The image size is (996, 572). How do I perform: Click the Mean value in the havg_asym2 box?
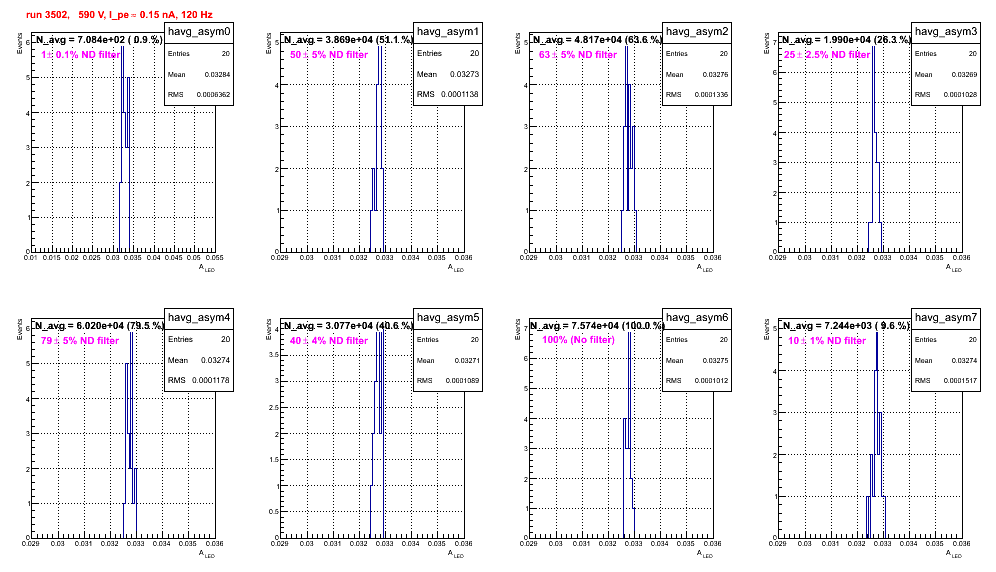point(715,74)
